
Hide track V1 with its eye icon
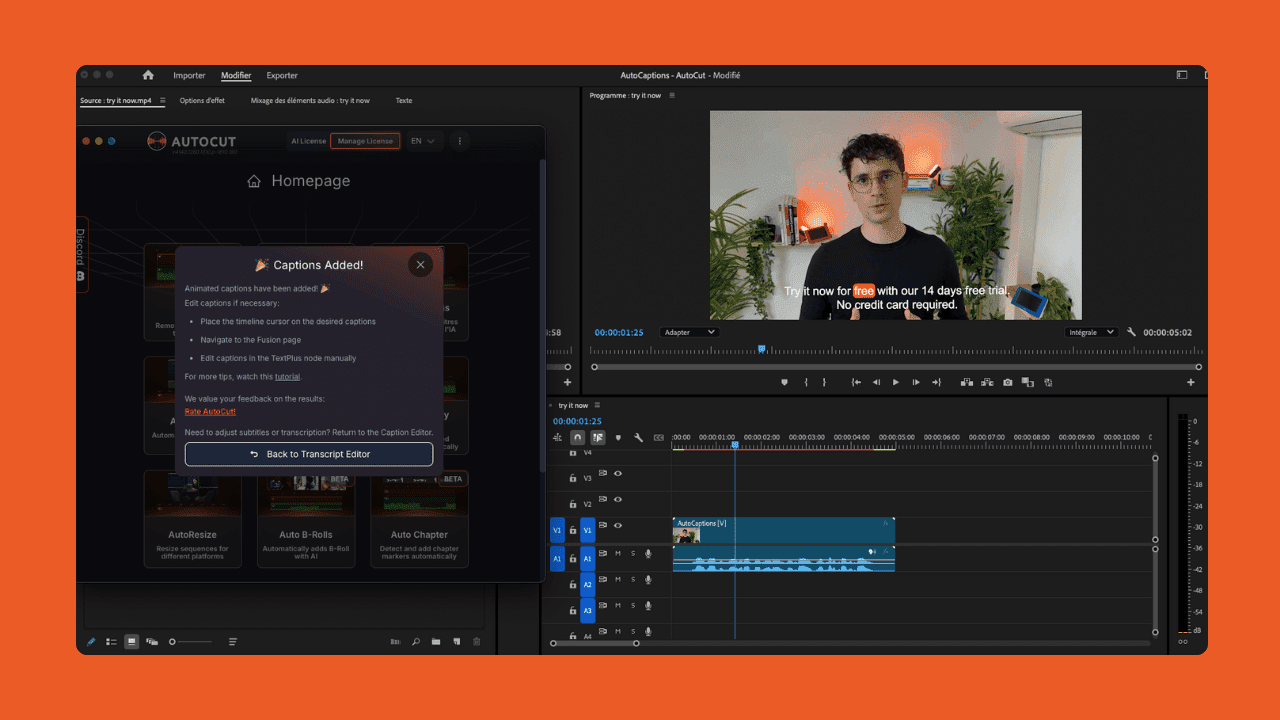pos(618,525)
